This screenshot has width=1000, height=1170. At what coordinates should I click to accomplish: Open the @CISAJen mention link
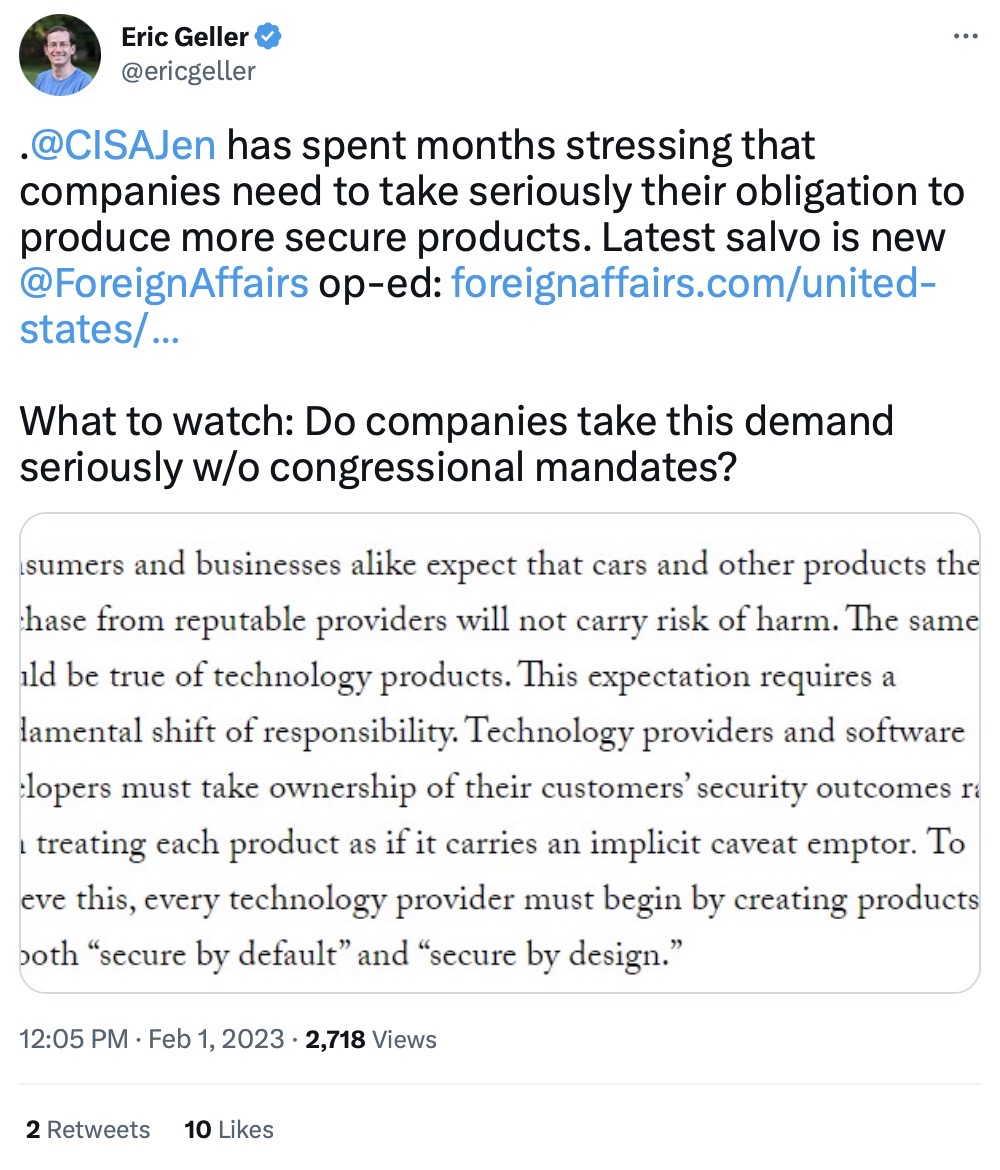(119, 146)
